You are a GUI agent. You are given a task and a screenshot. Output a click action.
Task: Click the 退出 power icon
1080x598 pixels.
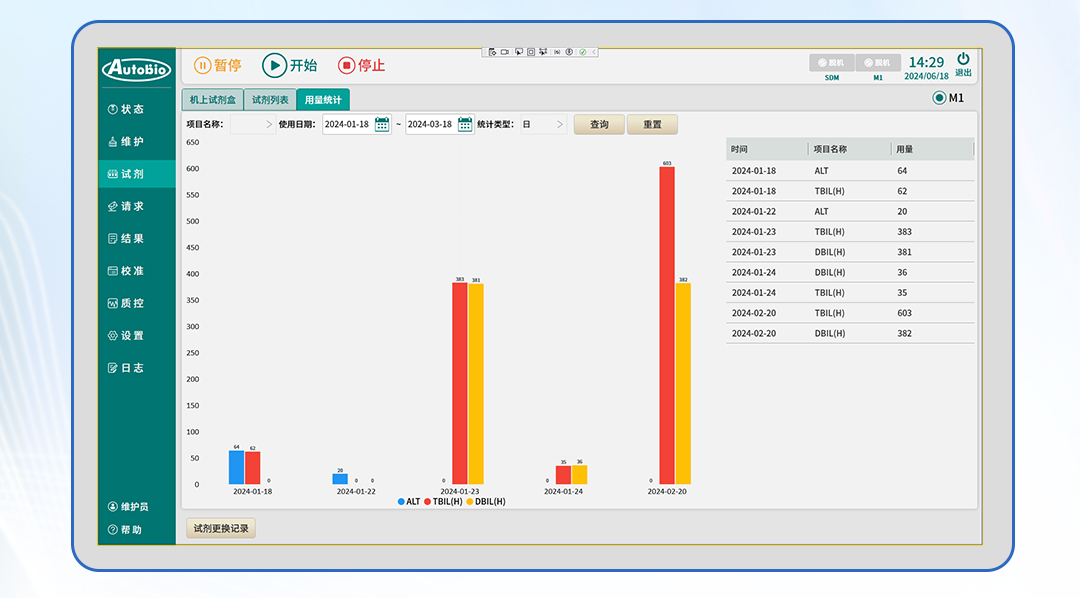click(963, 59)
